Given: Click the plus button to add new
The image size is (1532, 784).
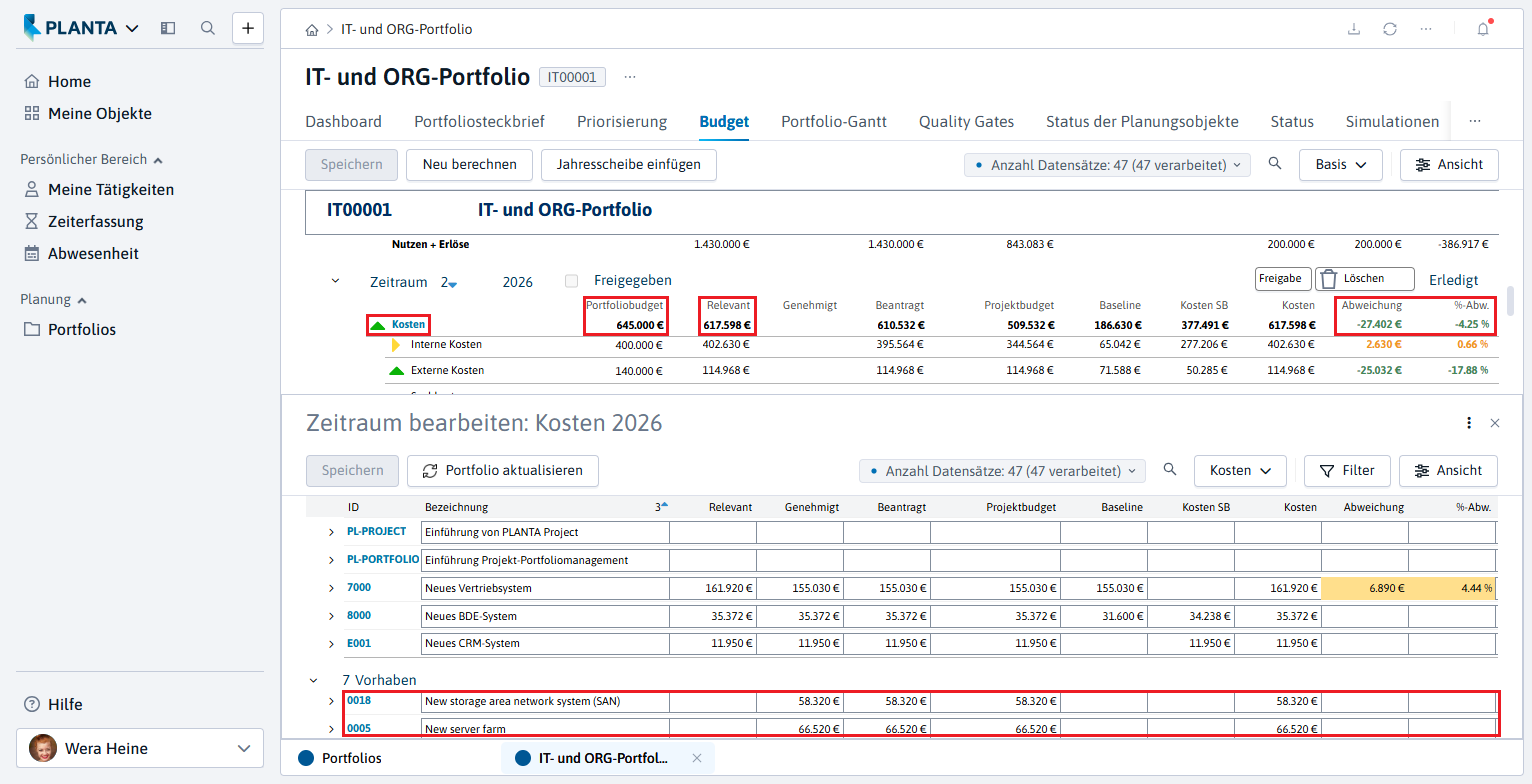Looking at the screenshot, I should tap(248, 28).
